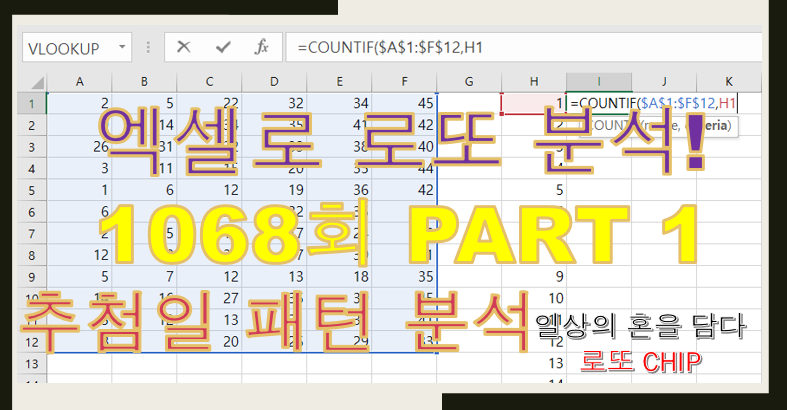The width and height of the screenshot is (787, 410).
Task: Select row 1 header
Action: (32, 103)
